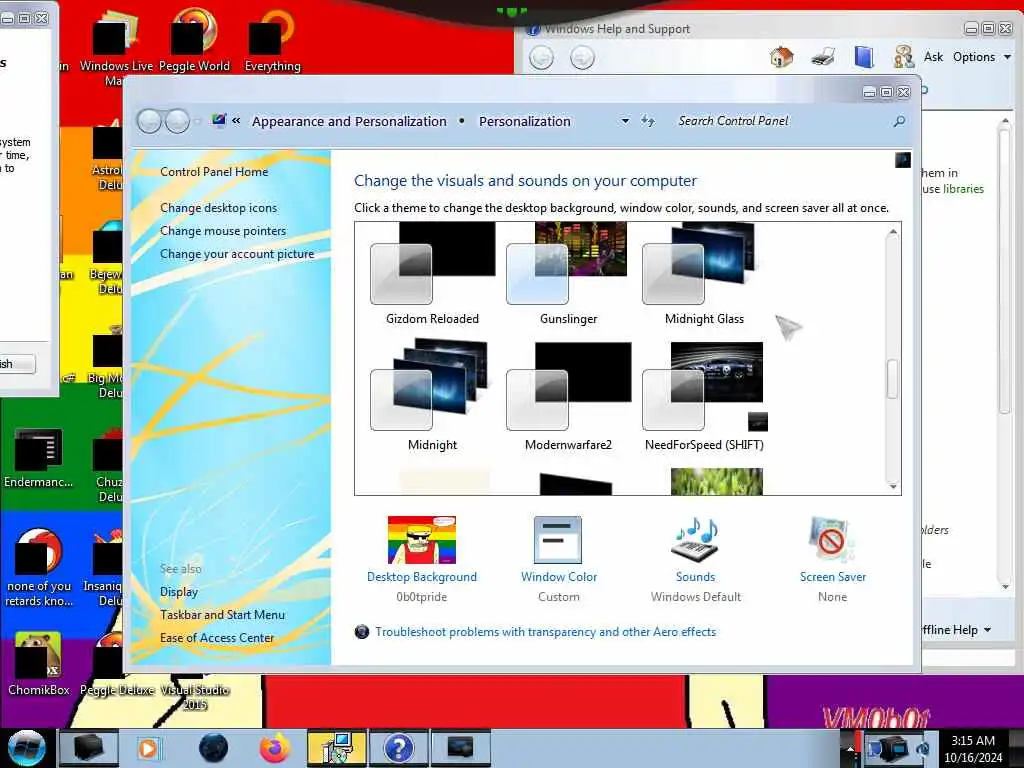Viewport: 1024px width, 768px height.
Task: Click the media player taskbar icon
Action: pos(148,748)
